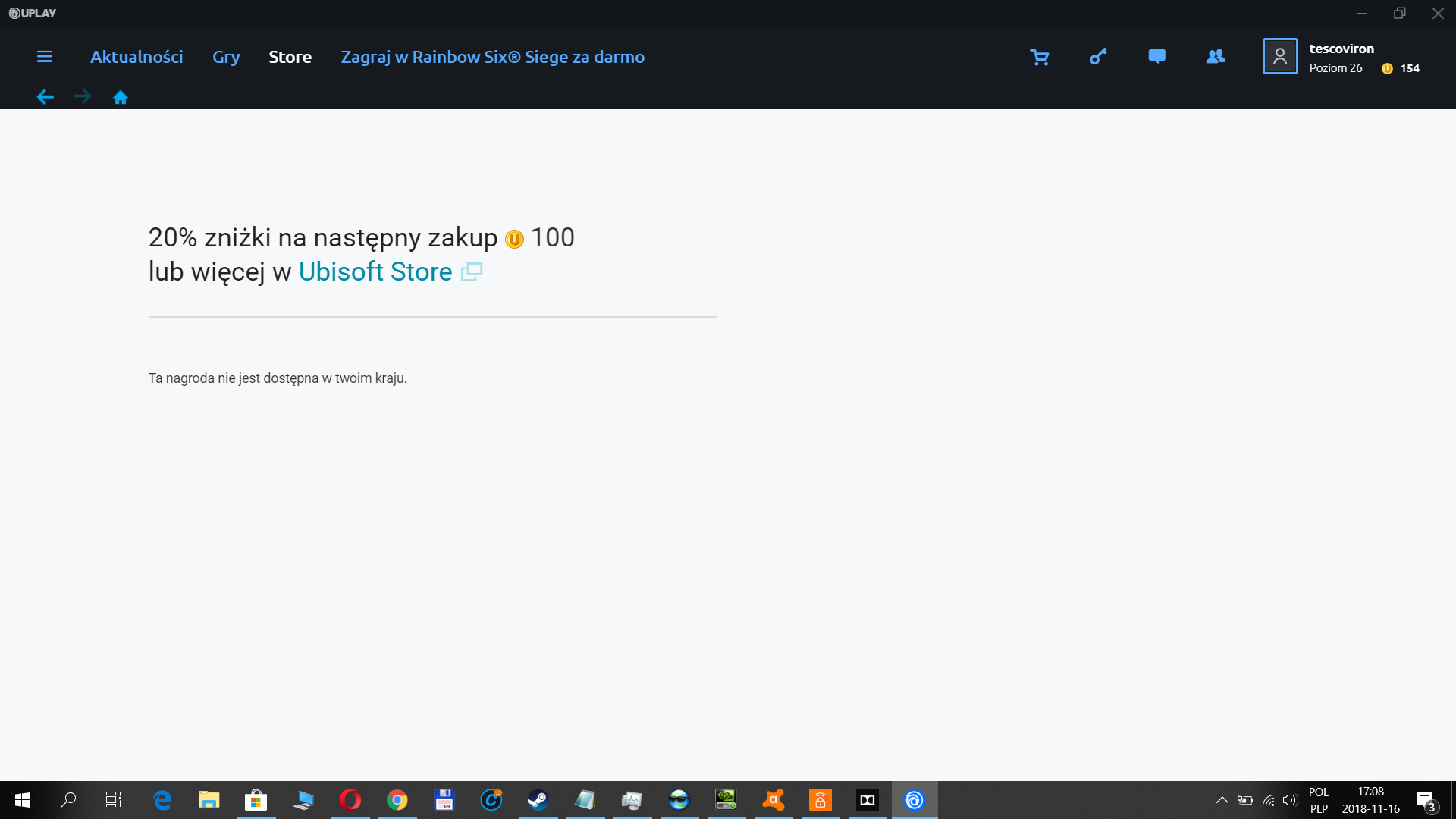The height and width of the screenshot is (819, 1456).
Task: Click the Uplay taskbar icon
Action: (x=915, y=800)
